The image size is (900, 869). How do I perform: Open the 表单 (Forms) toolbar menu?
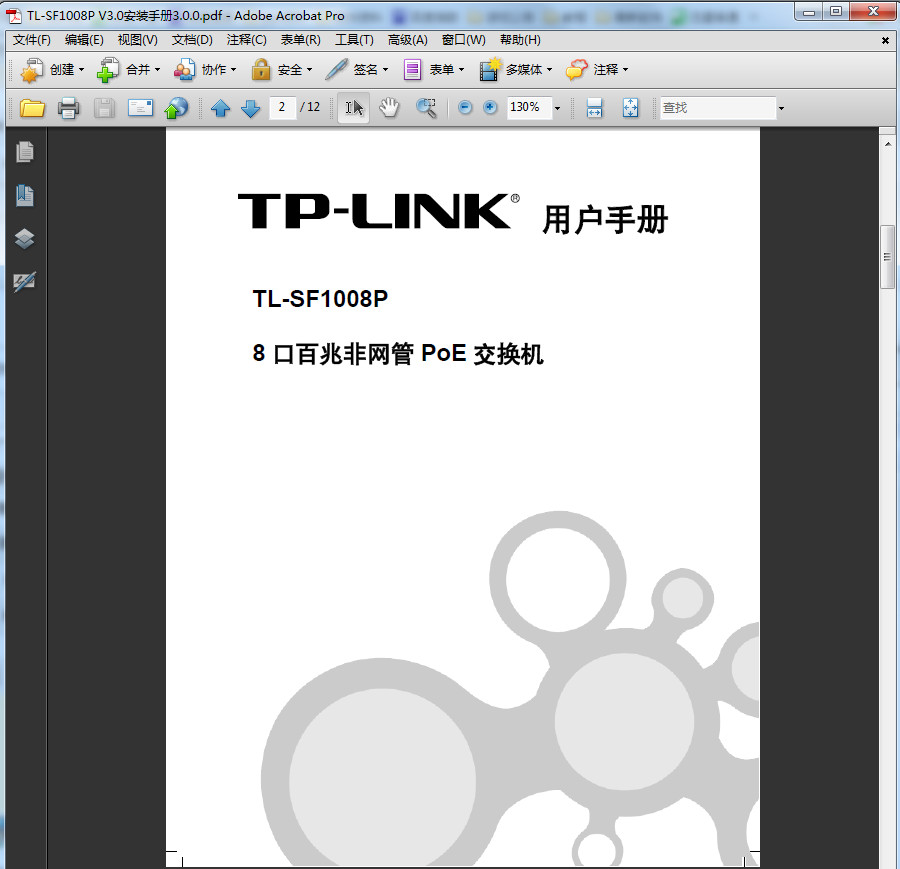point(434,70)
